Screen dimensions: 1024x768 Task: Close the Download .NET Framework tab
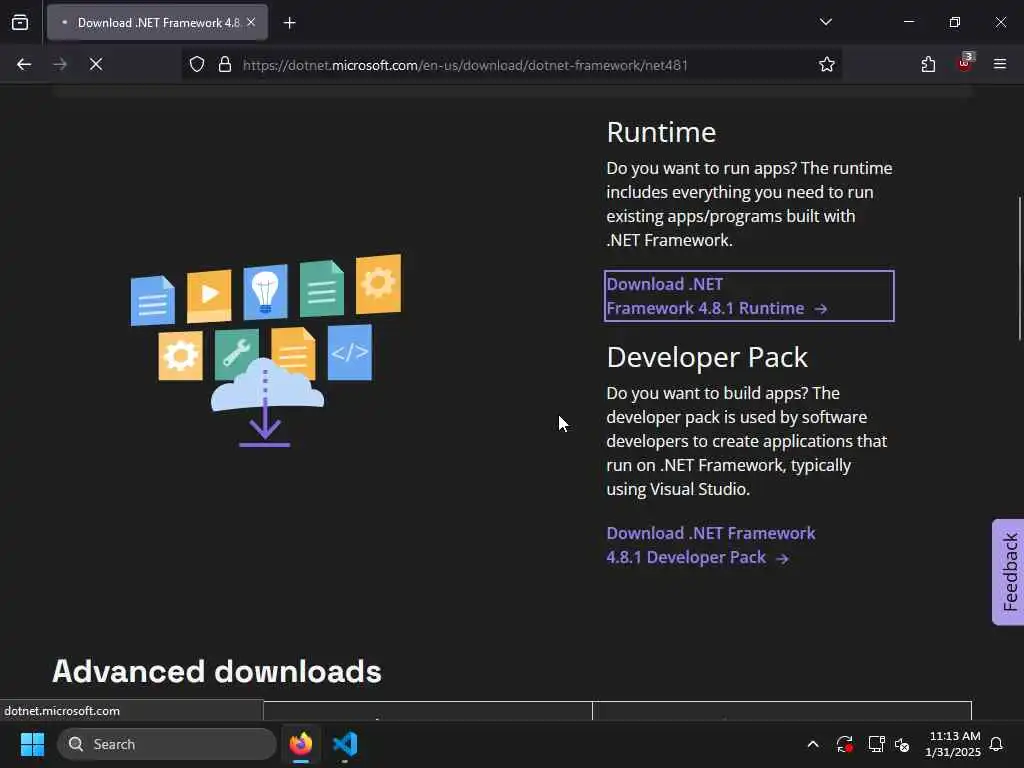(x=251, y=22)
